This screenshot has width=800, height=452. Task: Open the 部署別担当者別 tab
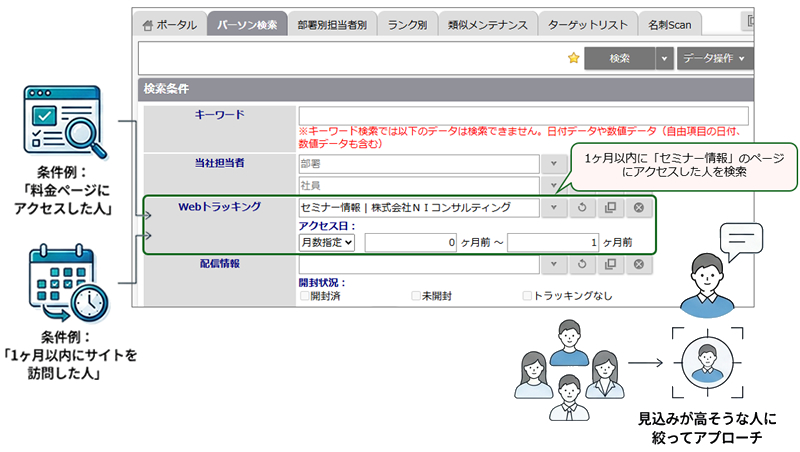[x=332, y=24]
